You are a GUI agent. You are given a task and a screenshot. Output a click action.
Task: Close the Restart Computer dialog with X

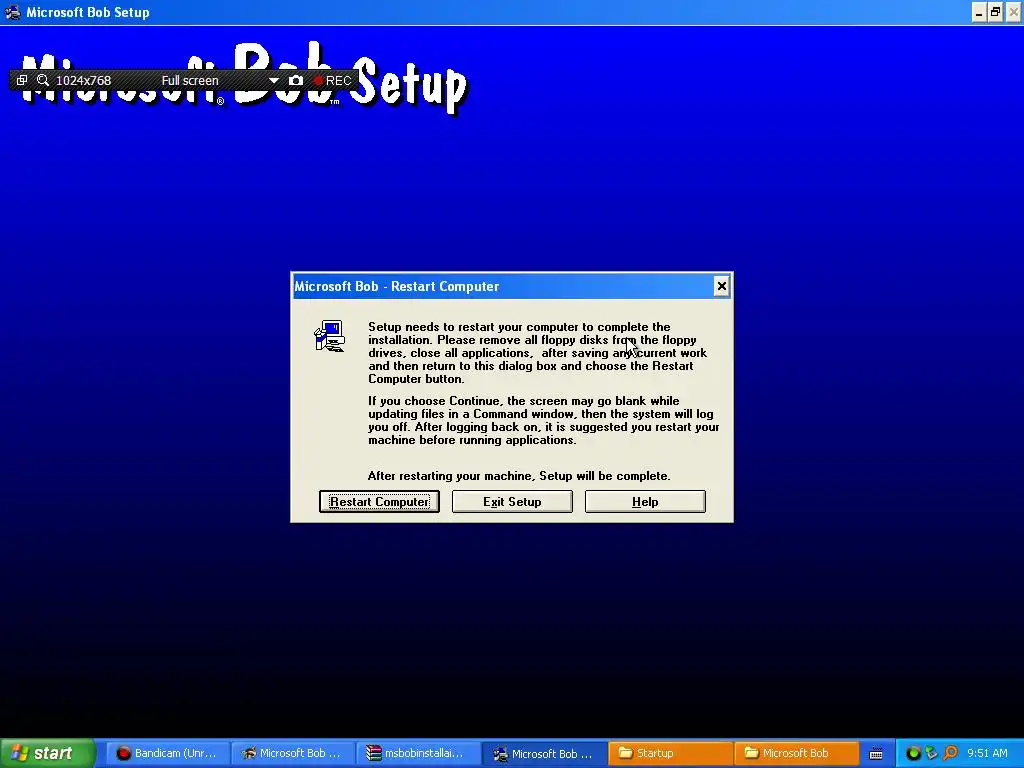click(721, 286)
